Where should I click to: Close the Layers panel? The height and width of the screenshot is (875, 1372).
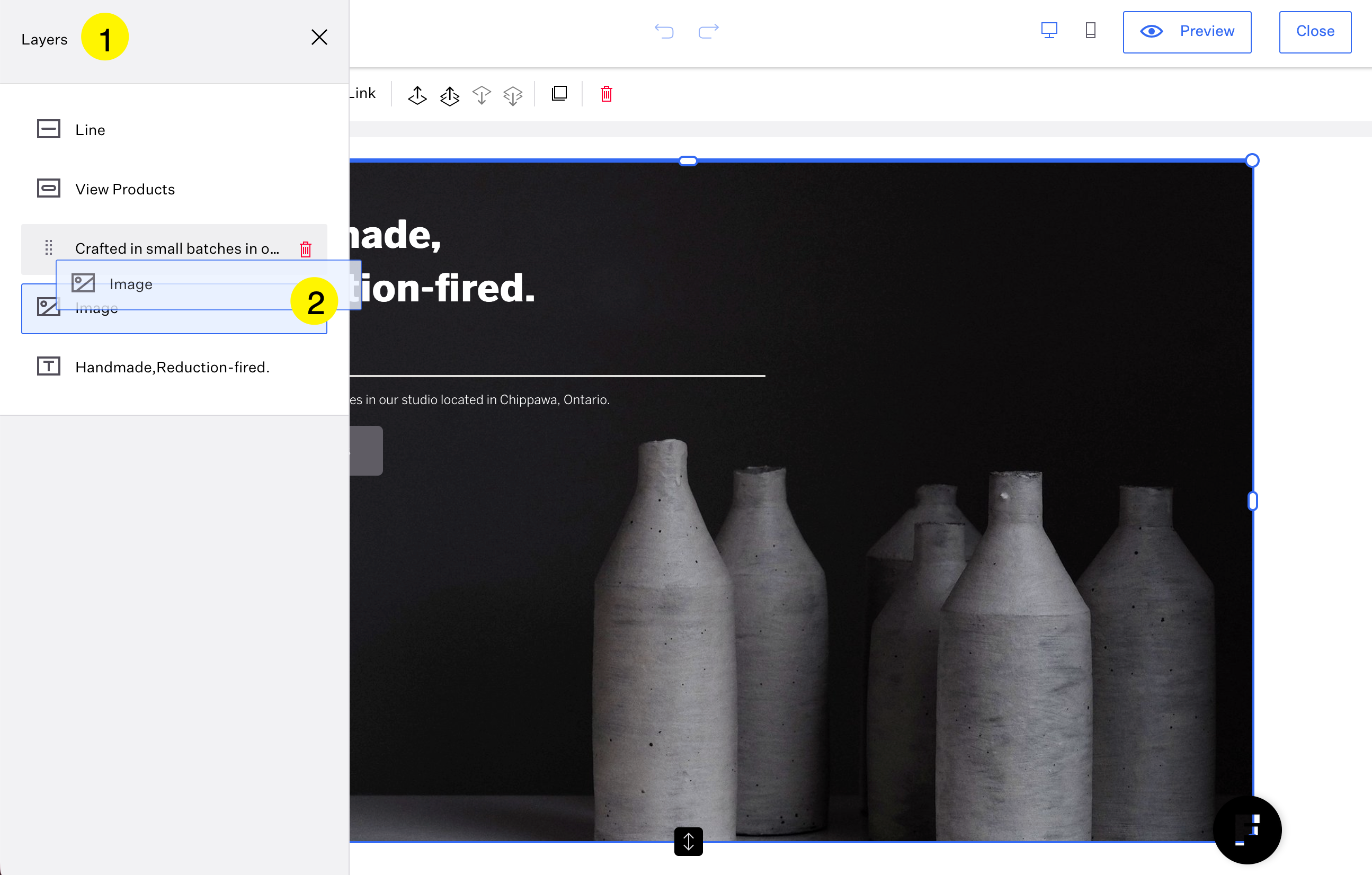[x=319, y=38]
